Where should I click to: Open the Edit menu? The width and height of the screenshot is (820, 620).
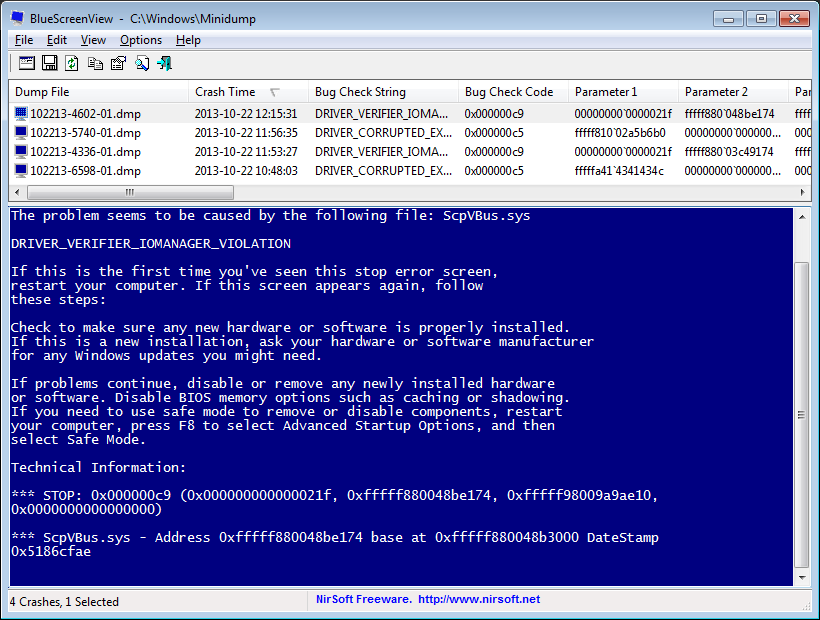[56, 40]
